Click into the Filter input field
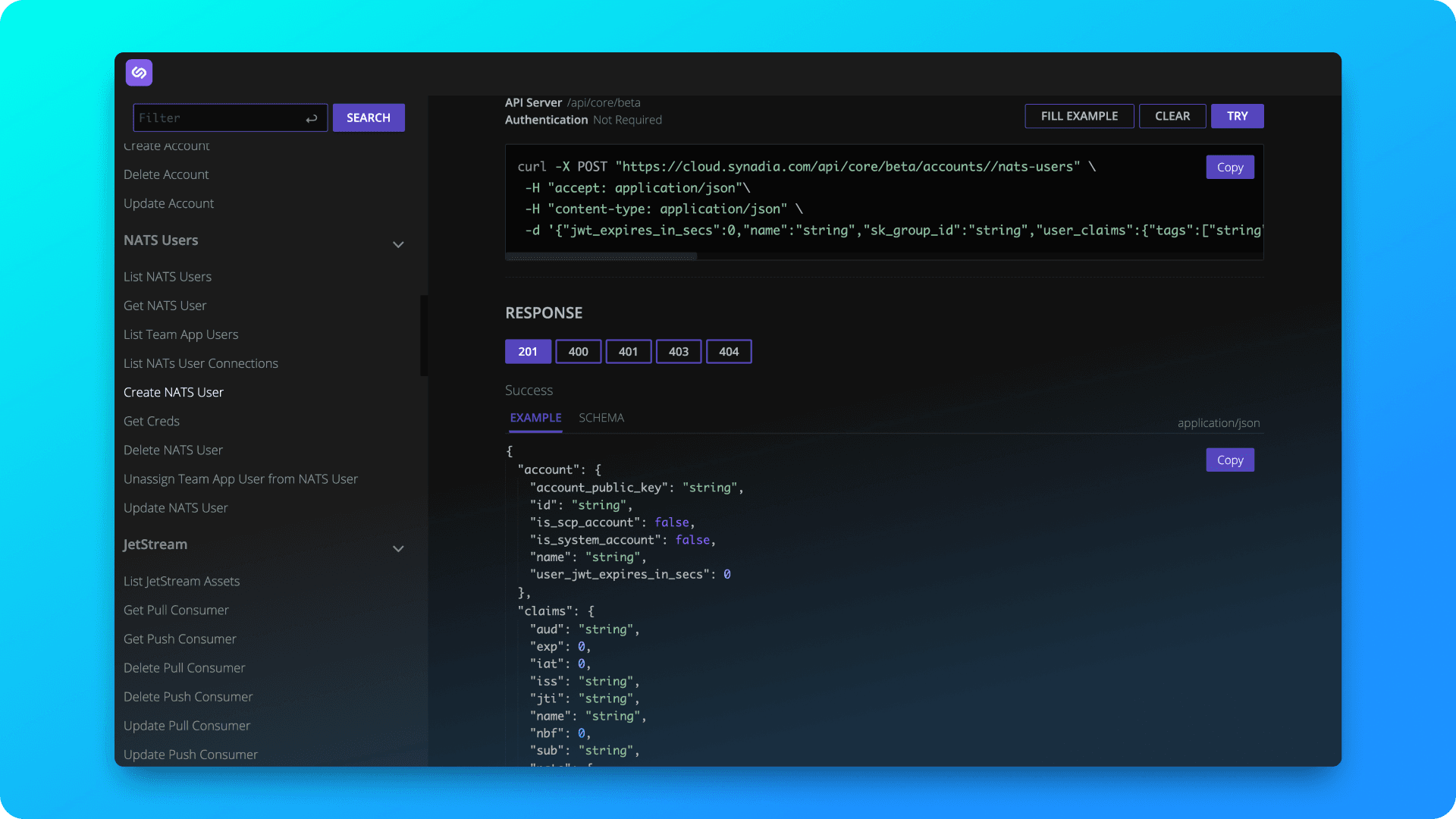Image resolution: width=1456 pixels, height=819 pixels. (x=220, y=118)
